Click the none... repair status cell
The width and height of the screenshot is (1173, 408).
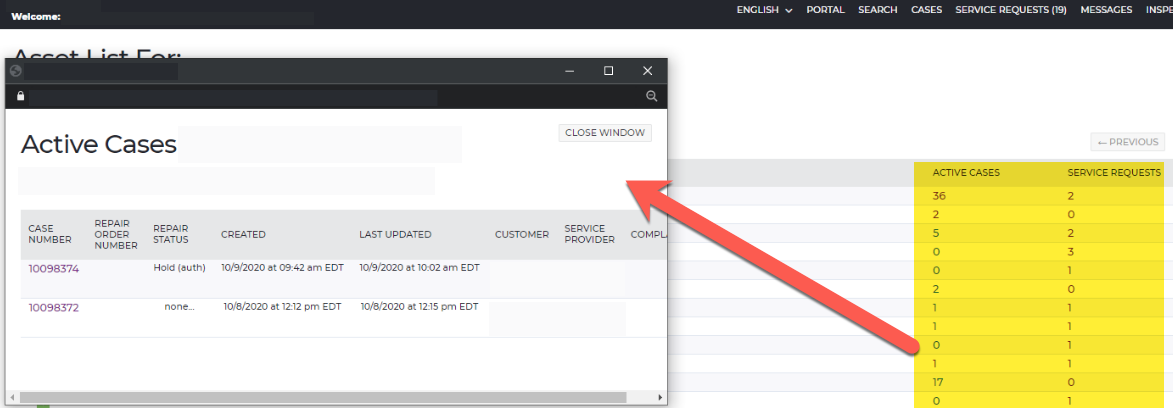[179, 306]
